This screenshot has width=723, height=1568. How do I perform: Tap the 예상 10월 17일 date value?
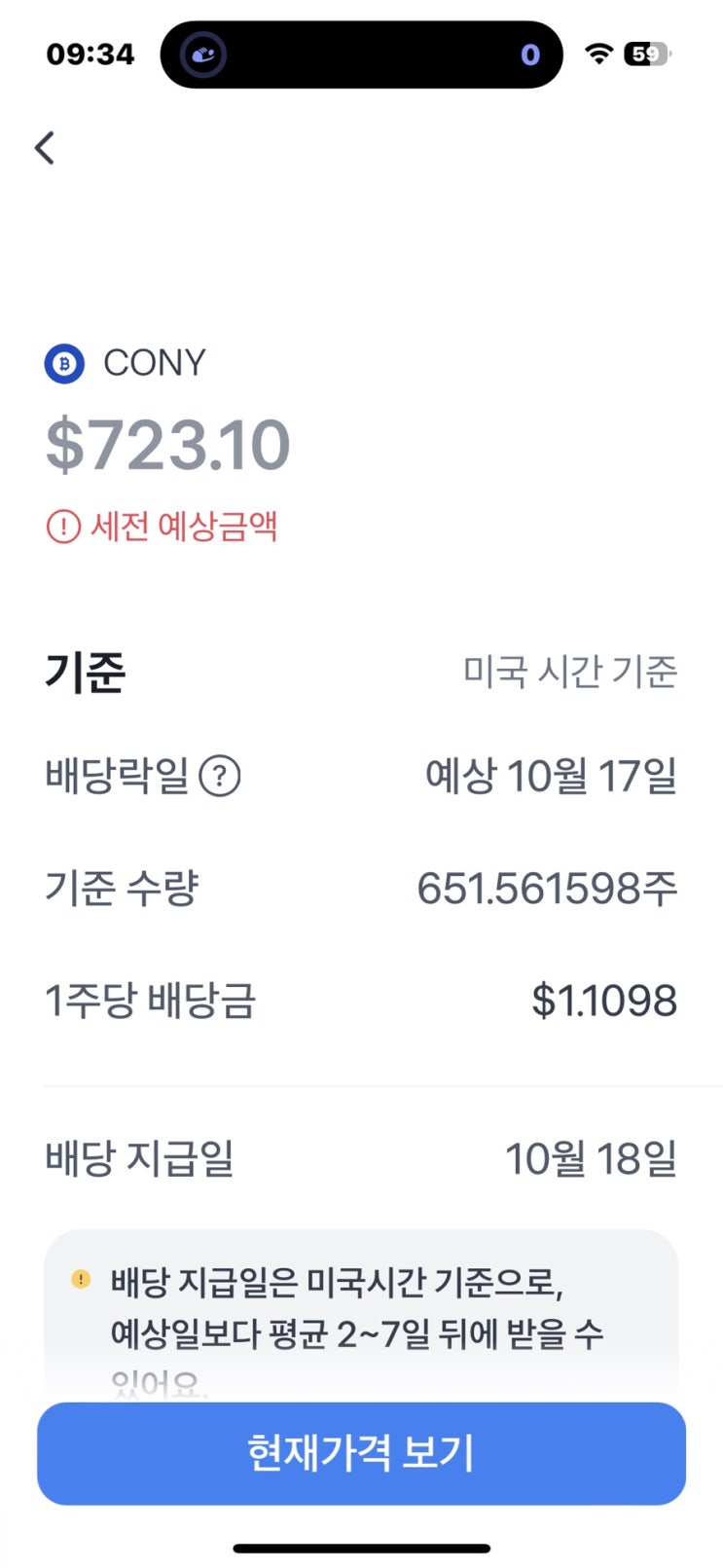551,777
